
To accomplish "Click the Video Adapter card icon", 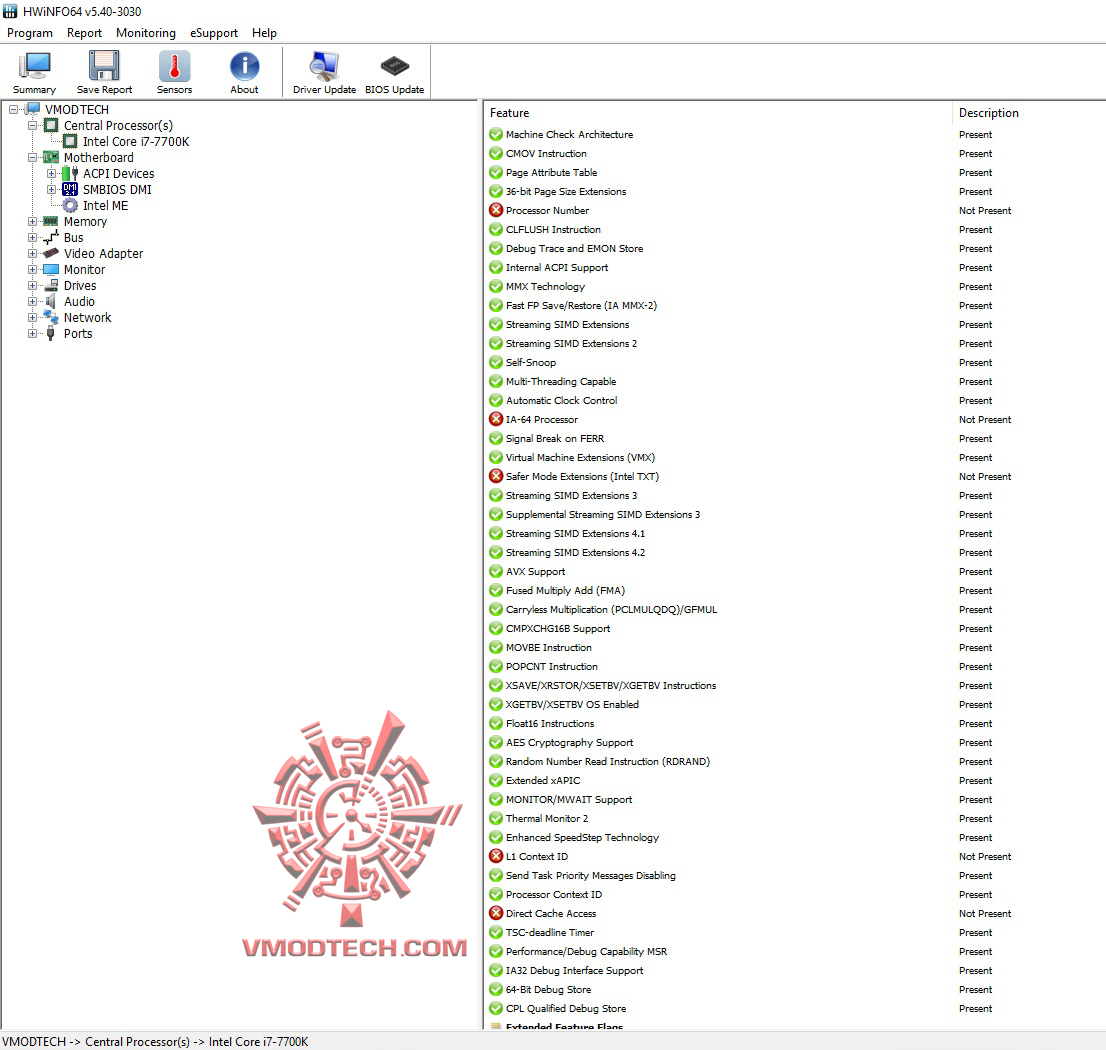I will (x=51, y=253).
